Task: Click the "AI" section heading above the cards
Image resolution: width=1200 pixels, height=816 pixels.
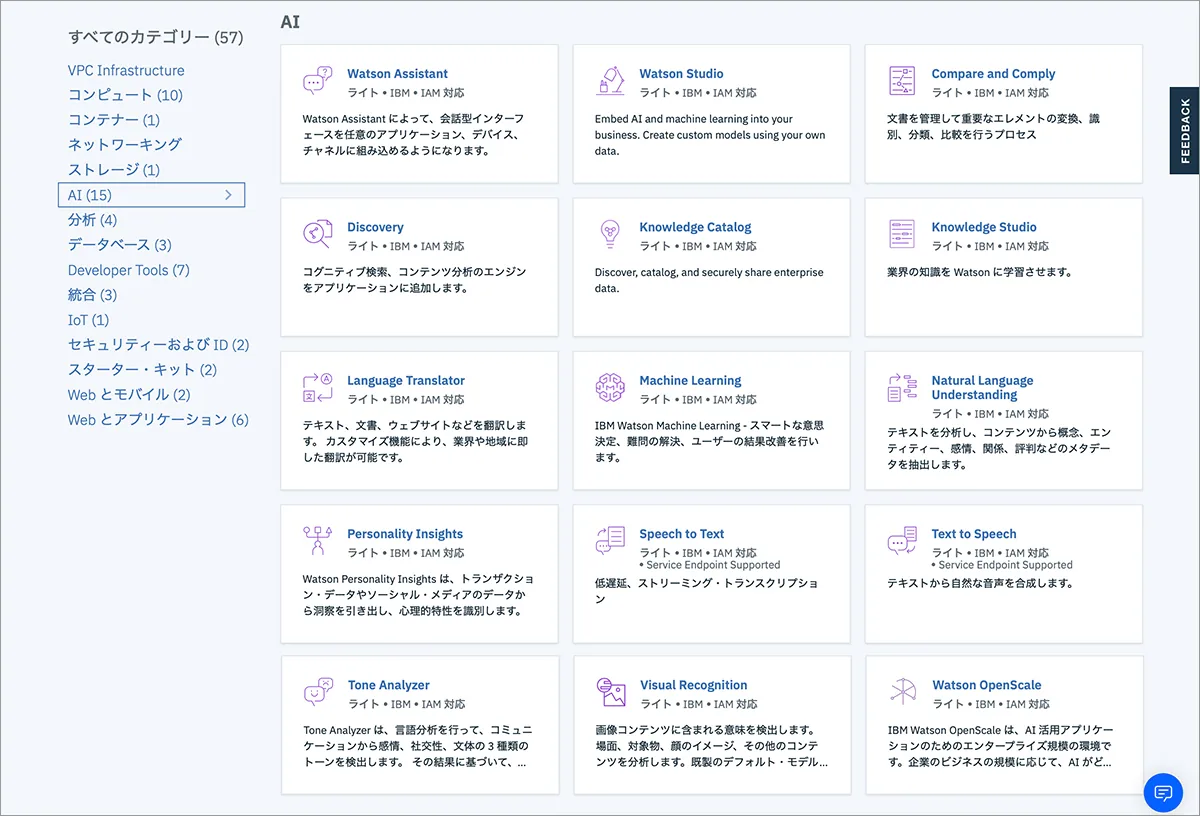Action: tap(290, 21)
